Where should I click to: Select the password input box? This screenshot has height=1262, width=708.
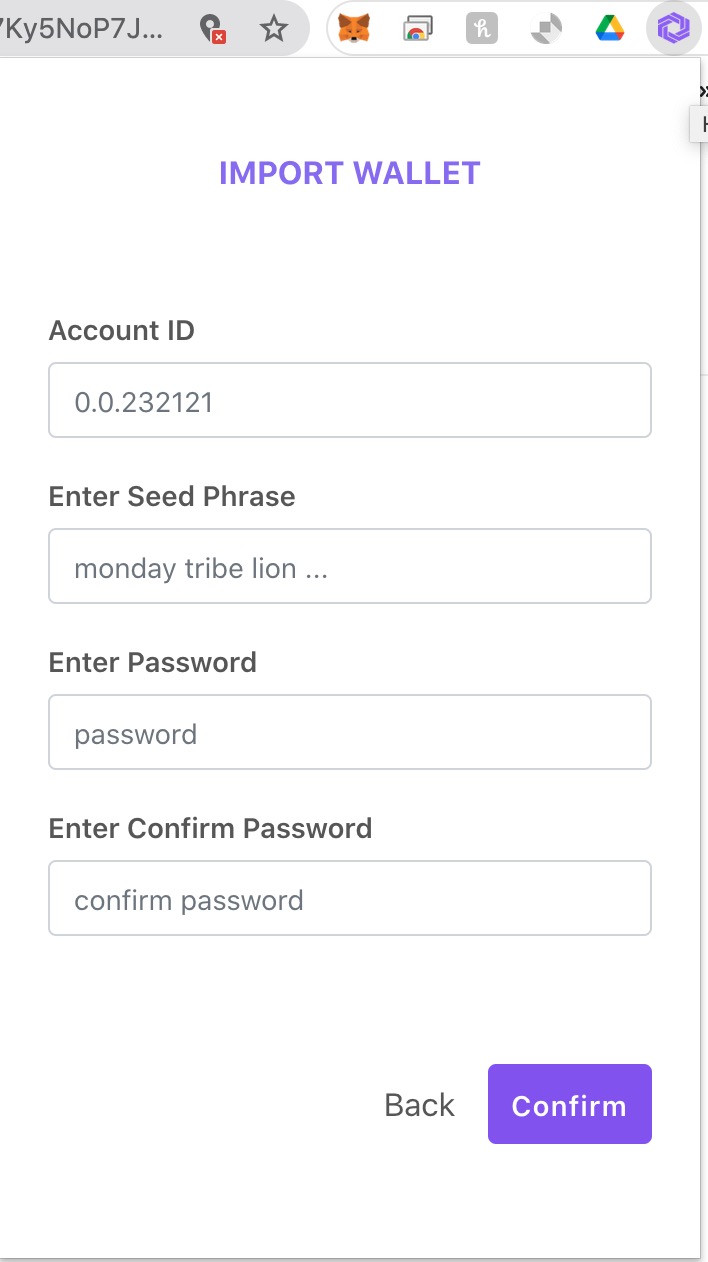(x=350, y=732)
